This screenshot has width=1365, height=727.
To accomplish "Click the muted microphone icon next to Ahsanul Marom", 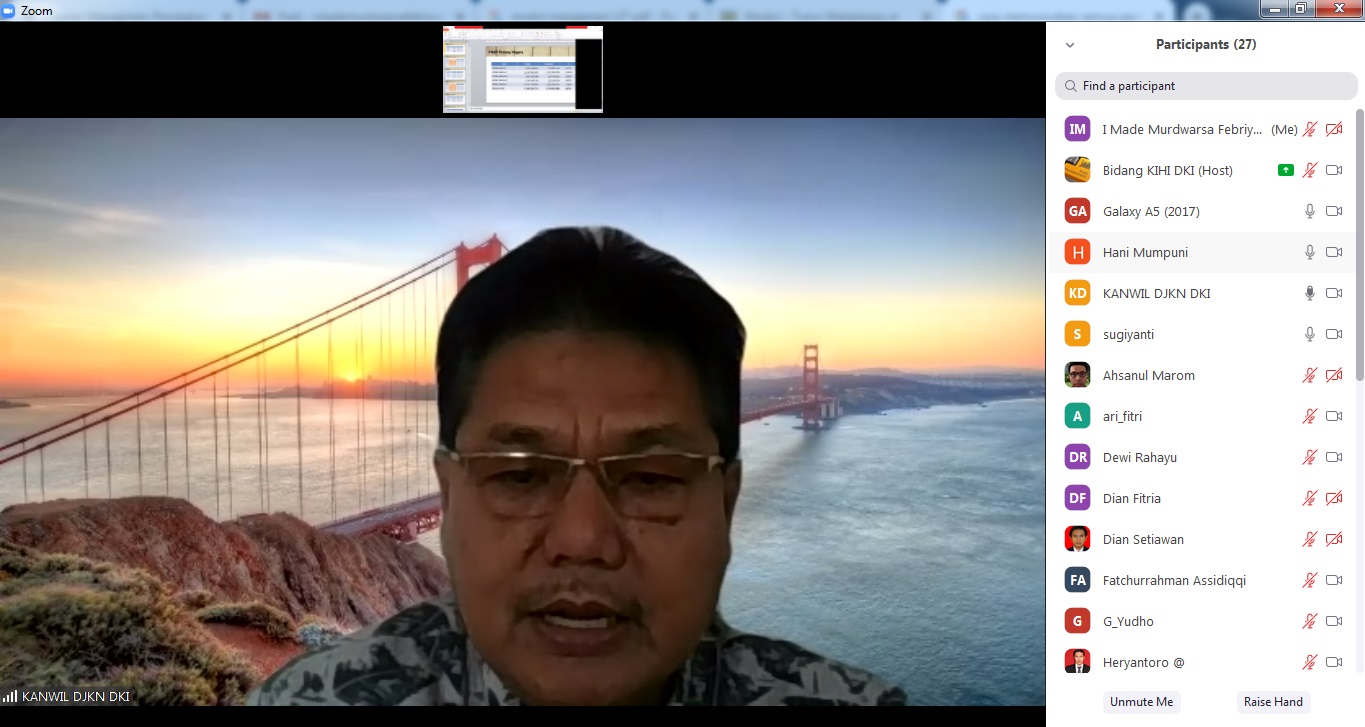I will pos(1309,375).
